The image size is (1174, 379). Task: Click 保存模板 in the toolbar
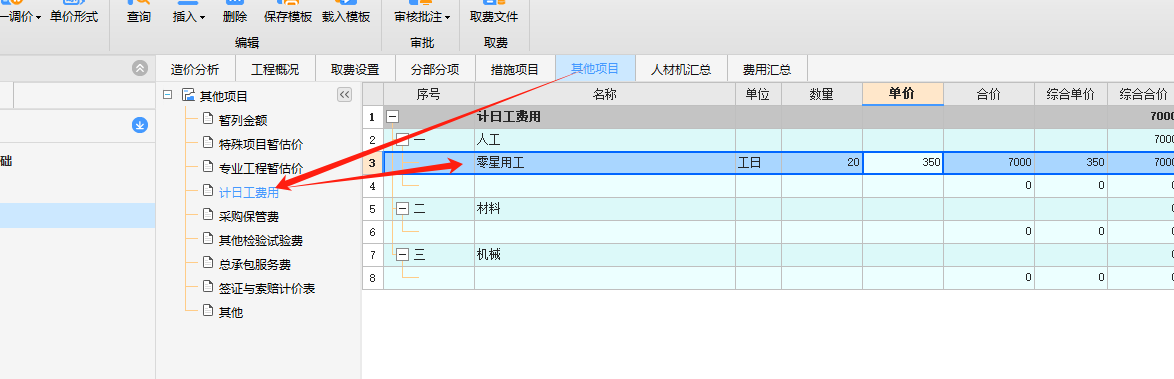point(288,12)
